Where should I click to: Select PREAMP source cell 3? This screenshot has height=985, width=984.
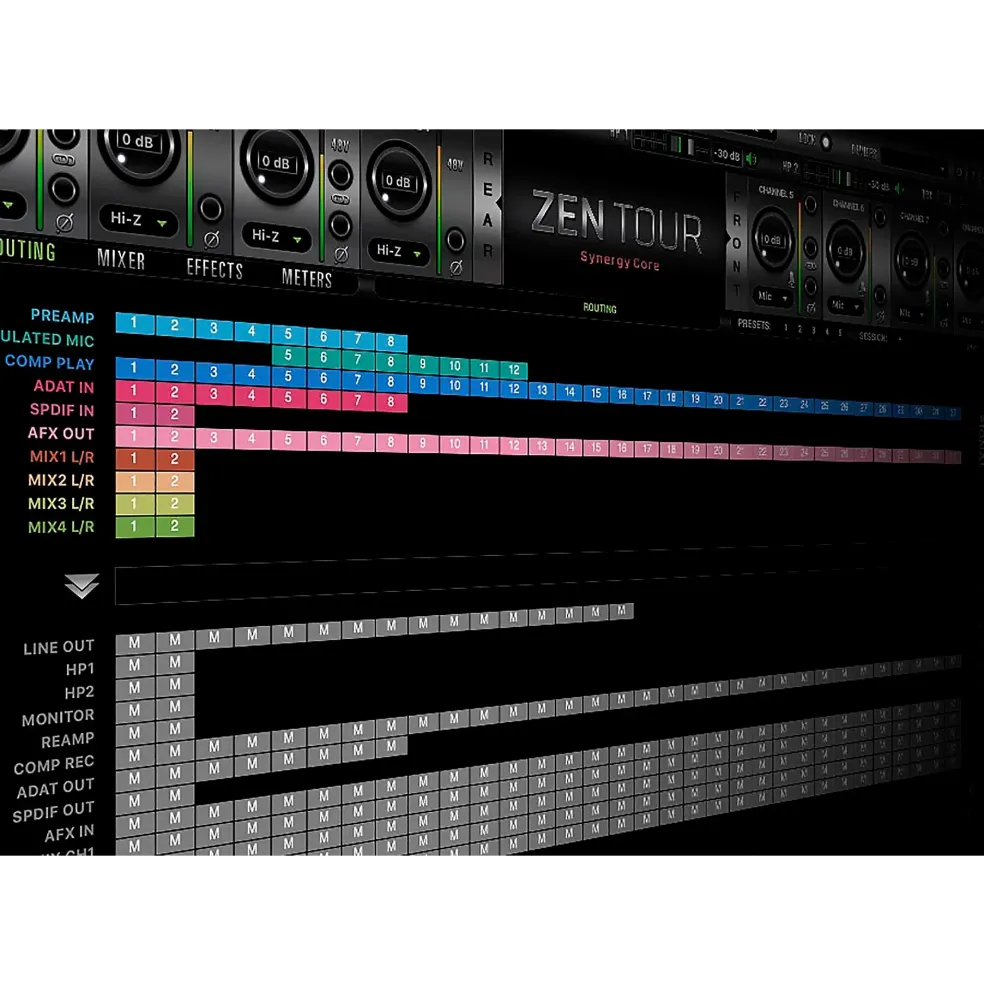214,328
